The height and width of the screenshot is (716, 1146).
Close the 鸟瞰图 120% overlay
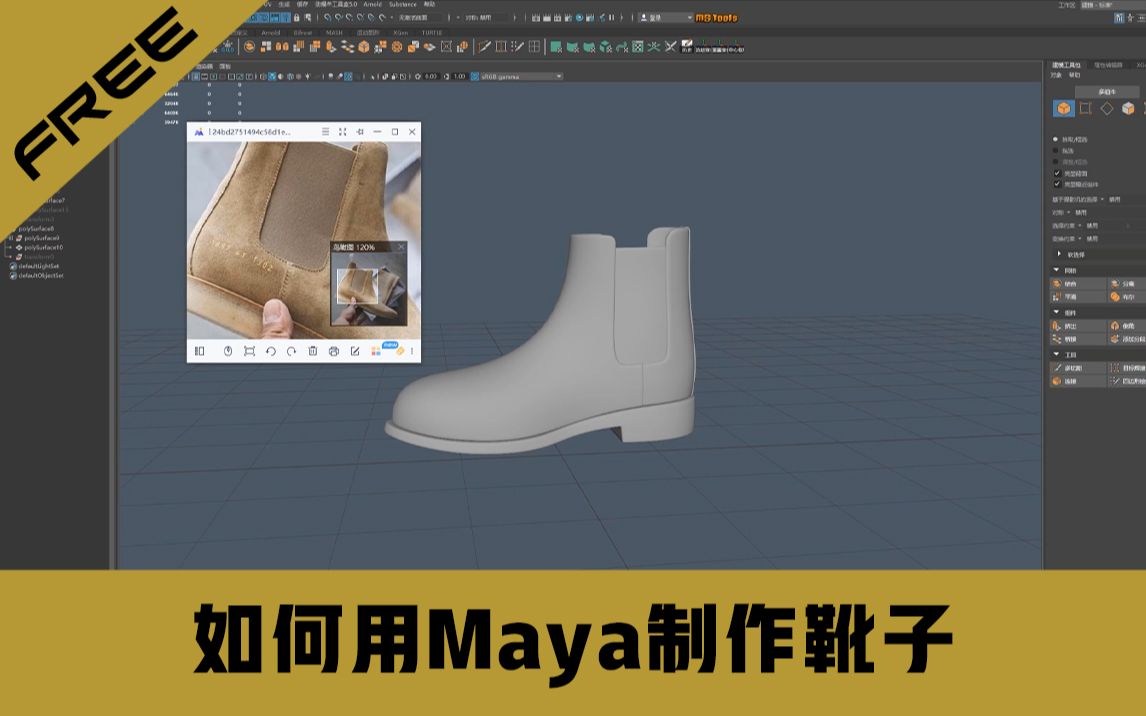coord(401,246)
